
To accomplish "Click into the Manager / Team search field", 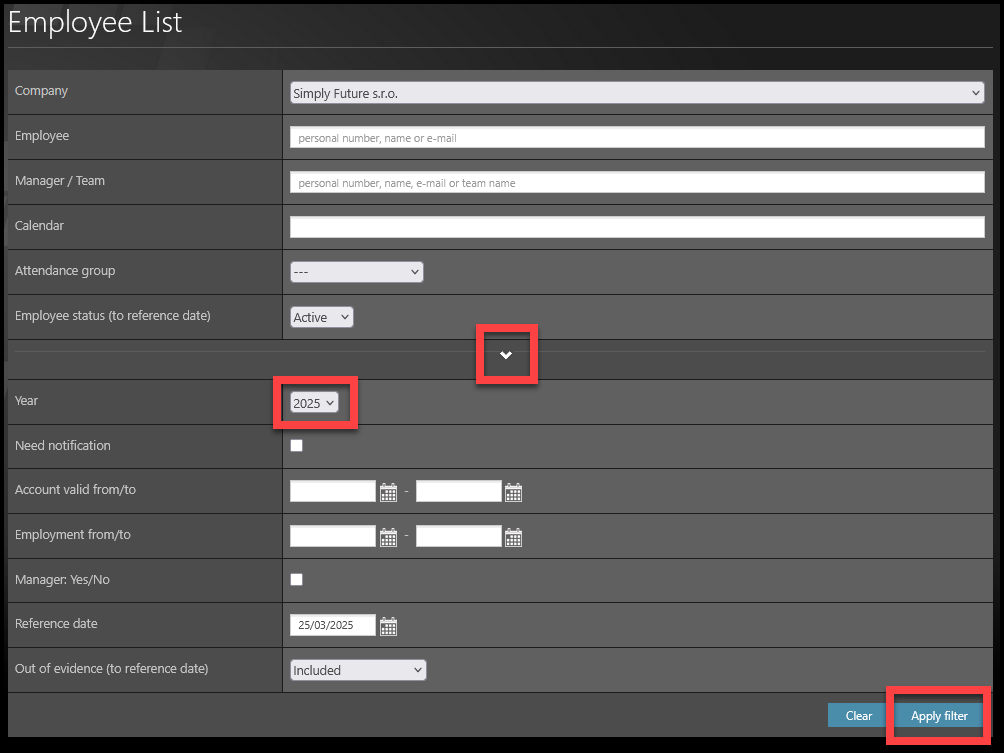I will click(636, 183).
